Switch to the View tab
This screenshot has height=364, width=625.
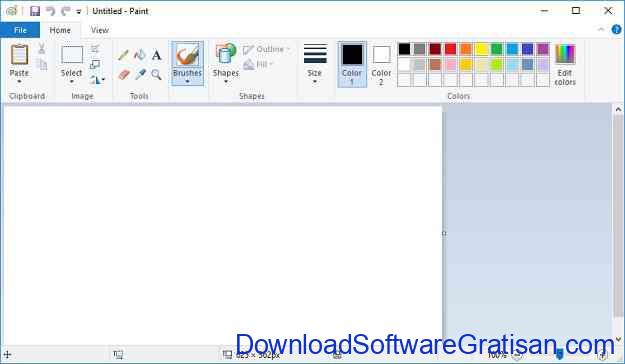click(100, 30)
